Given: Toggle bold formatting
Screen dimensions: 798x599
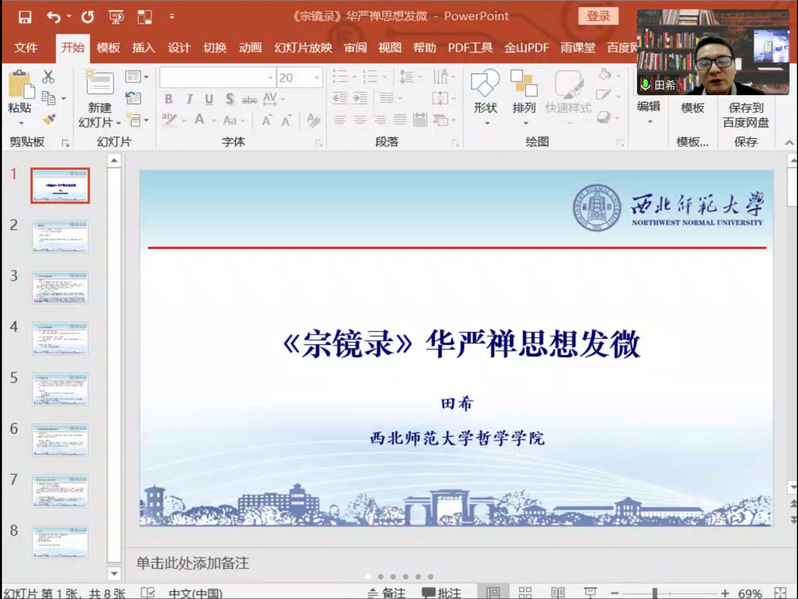Looking at the screenshot, I should click(168, 99).
